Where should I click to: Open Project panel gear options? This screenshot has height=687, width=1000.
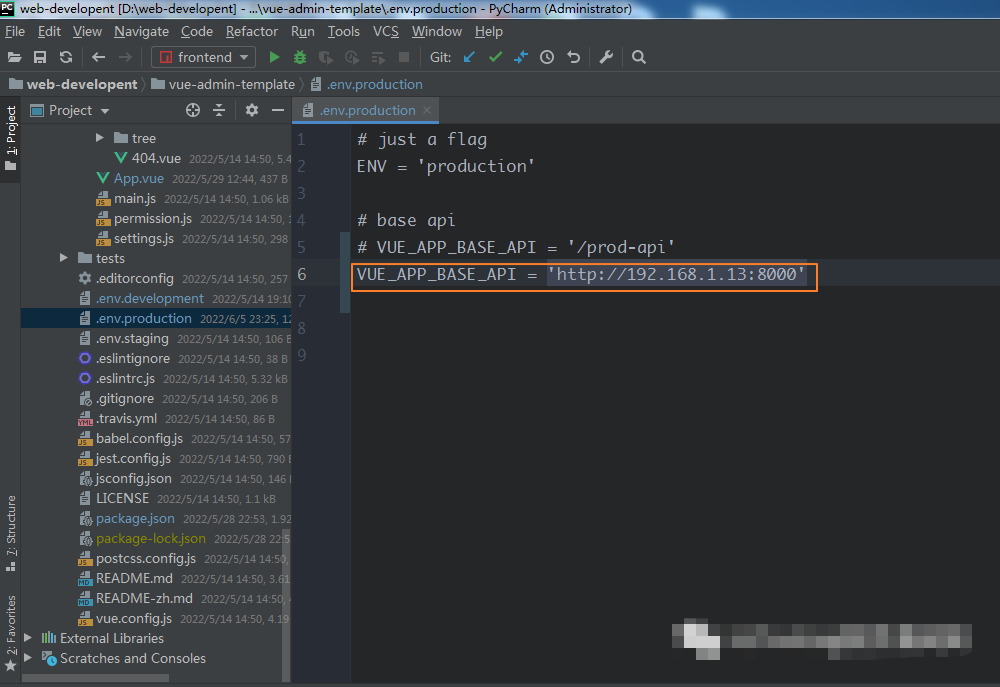(252, 110)
